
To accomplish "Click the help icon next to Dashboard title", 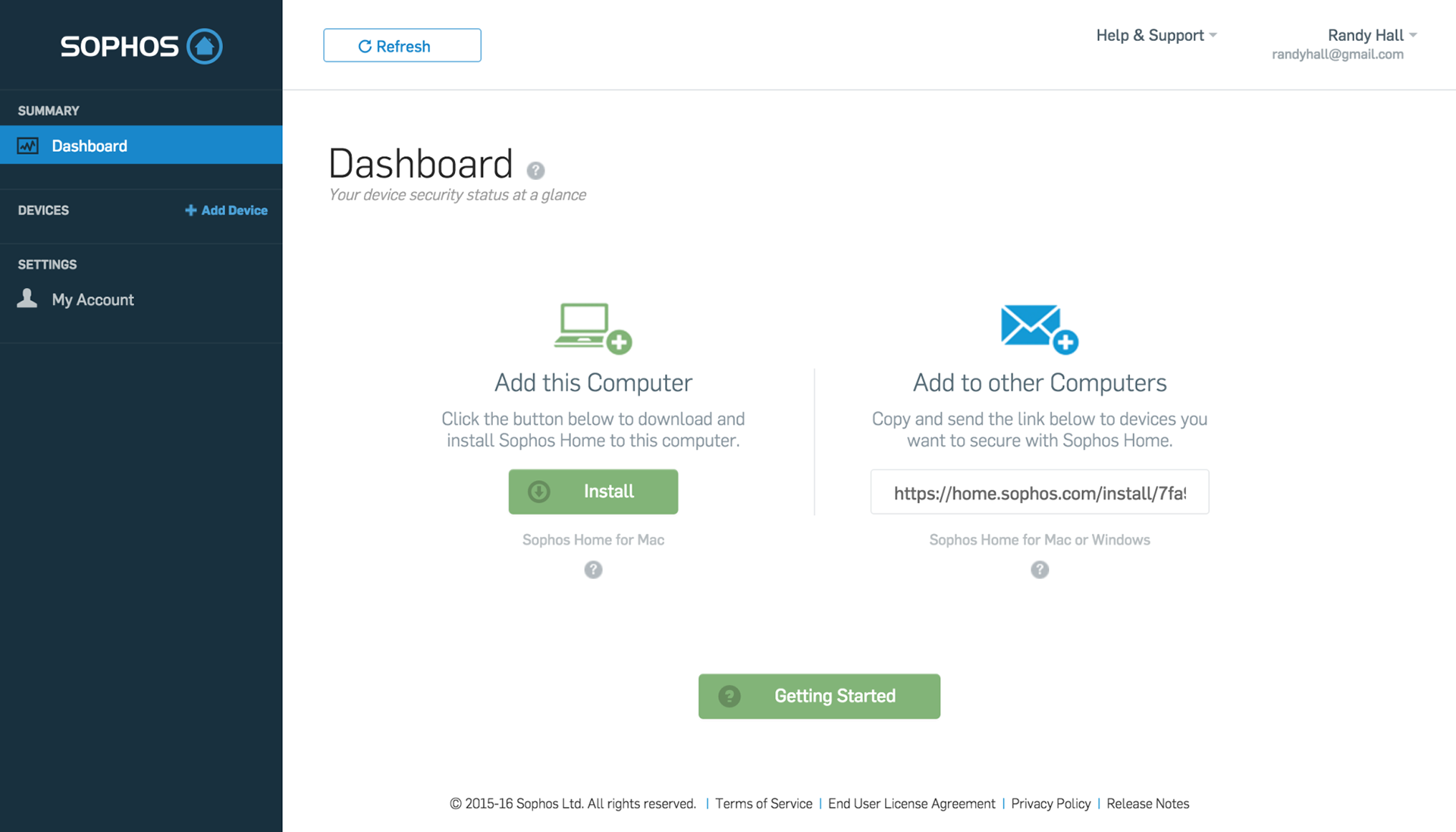I will [535, 170].
